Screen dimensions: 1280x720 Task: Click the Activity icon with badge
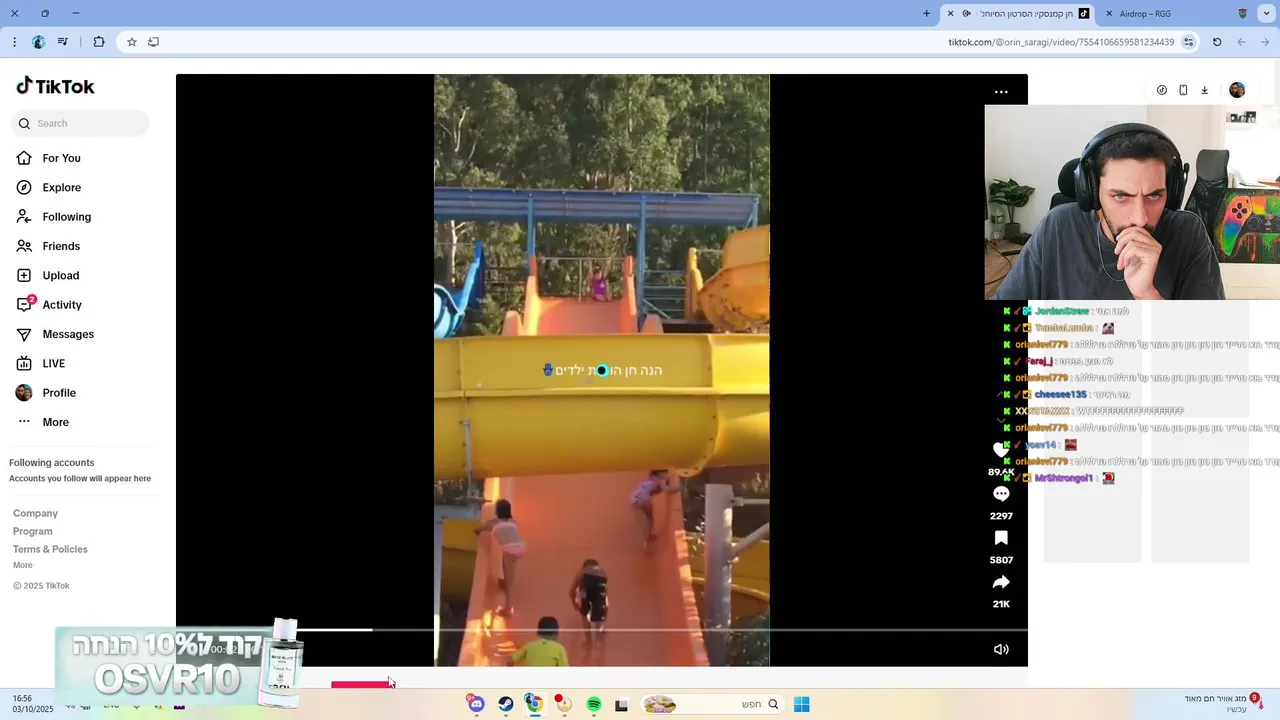pyautogui.click(x=24, y=304)
